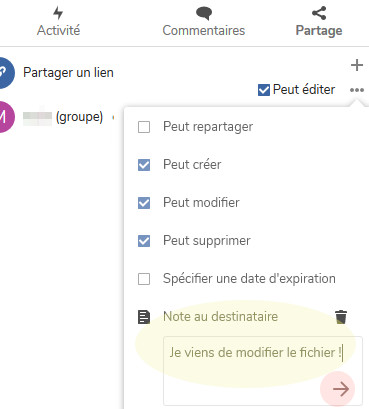Send the note with arrow icon
Screen dimensions: 369x409
pos(341,389)
